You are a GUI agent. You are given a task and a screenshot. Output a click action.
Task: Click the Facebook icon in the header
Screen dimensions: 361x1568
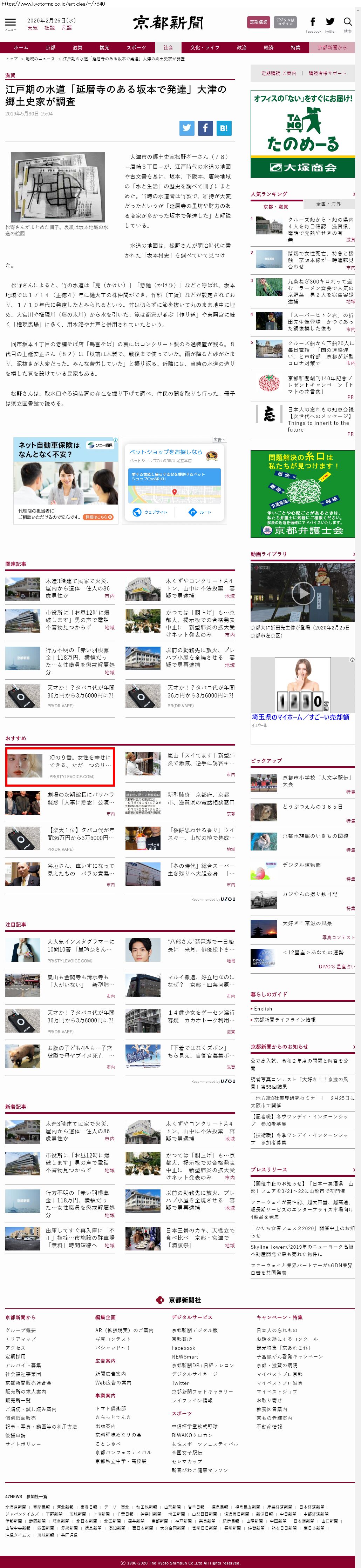(313, 22)
